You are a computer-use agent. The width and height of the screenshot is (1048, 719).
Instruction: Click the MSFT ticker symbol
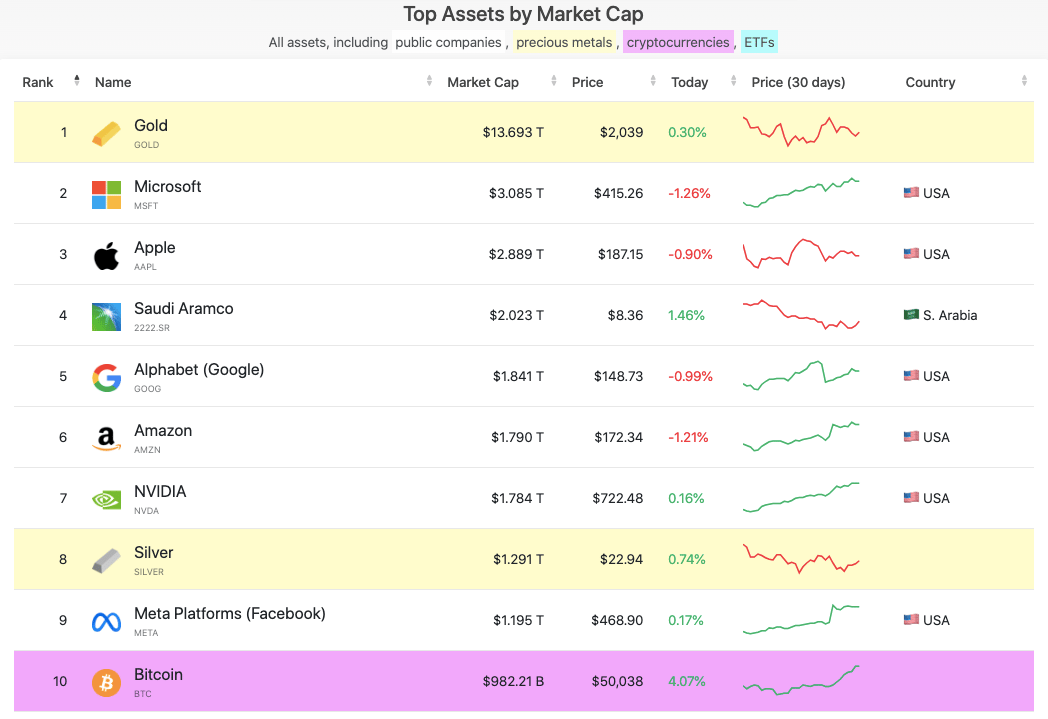pos(146,206)
